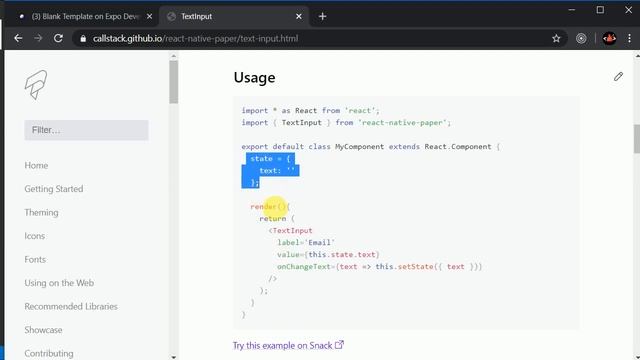
Task: Select the TextInput tab
Action: (x=233, y=16)
